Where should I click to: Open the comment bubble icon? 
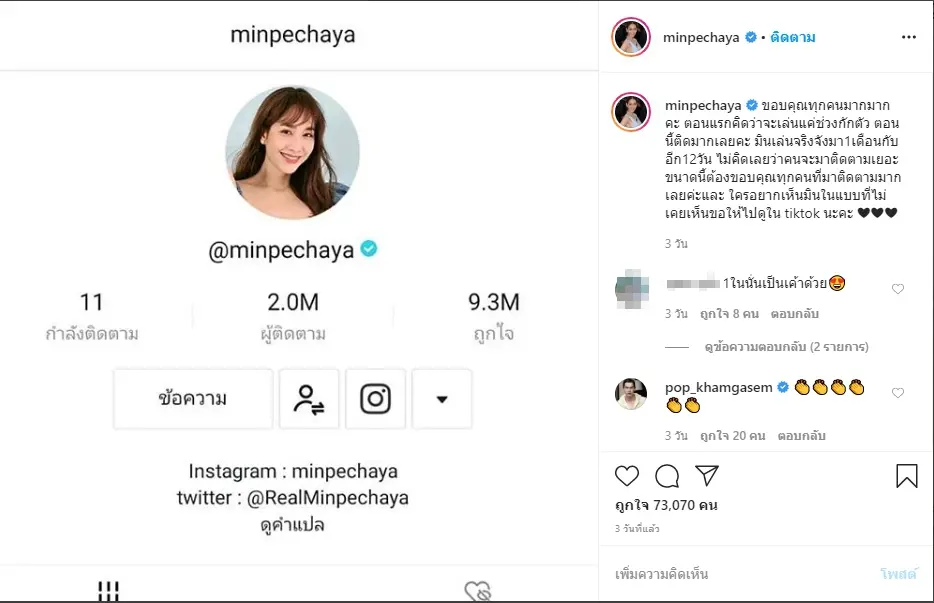pos(667,476)
